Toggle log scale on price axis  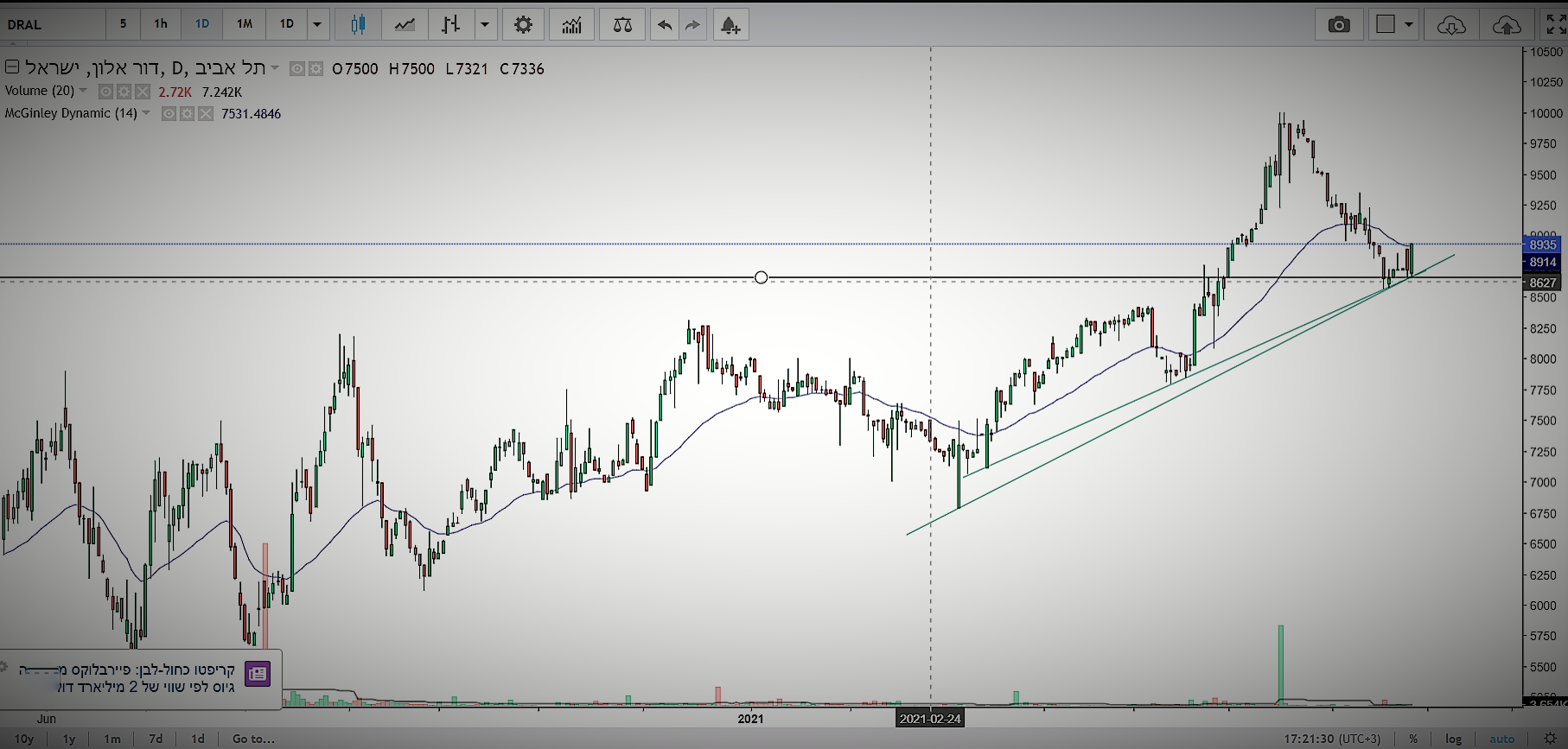(1454, 739)
